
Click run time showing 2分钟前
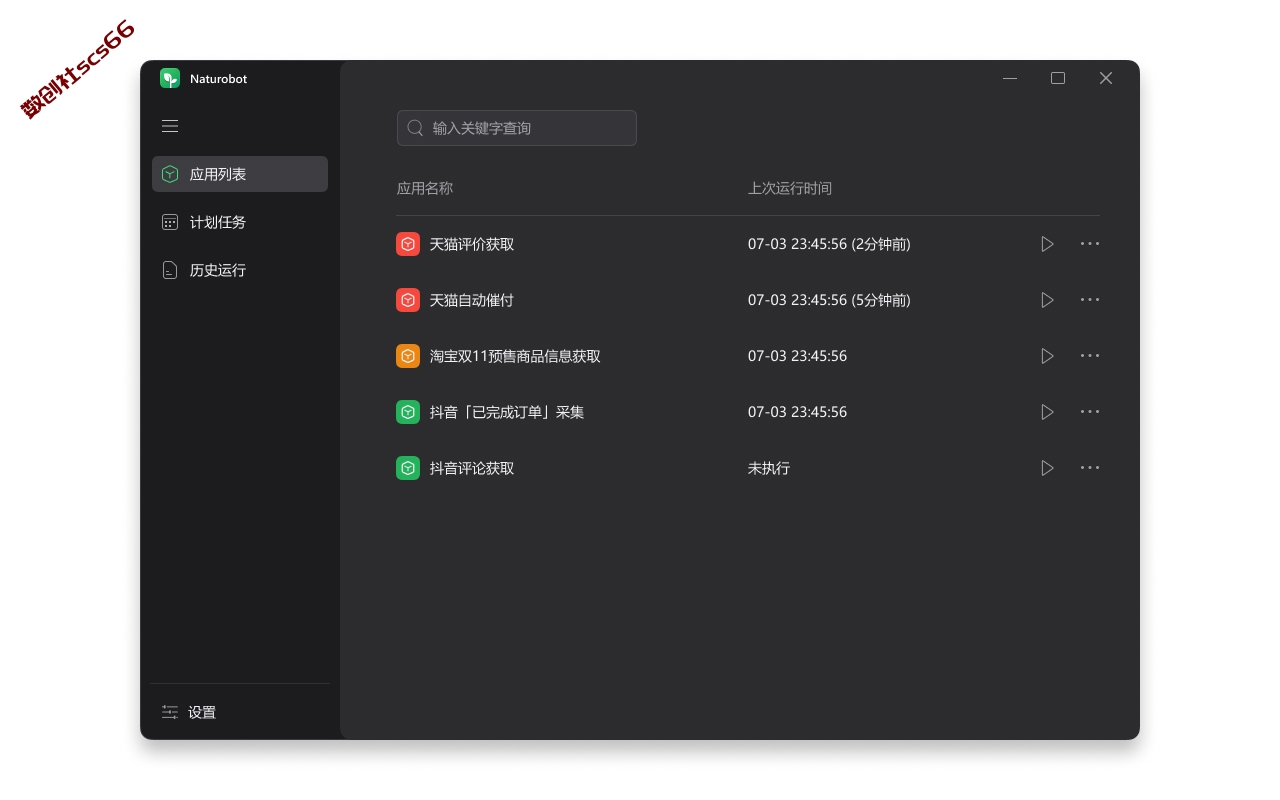(x=829, y=244)
